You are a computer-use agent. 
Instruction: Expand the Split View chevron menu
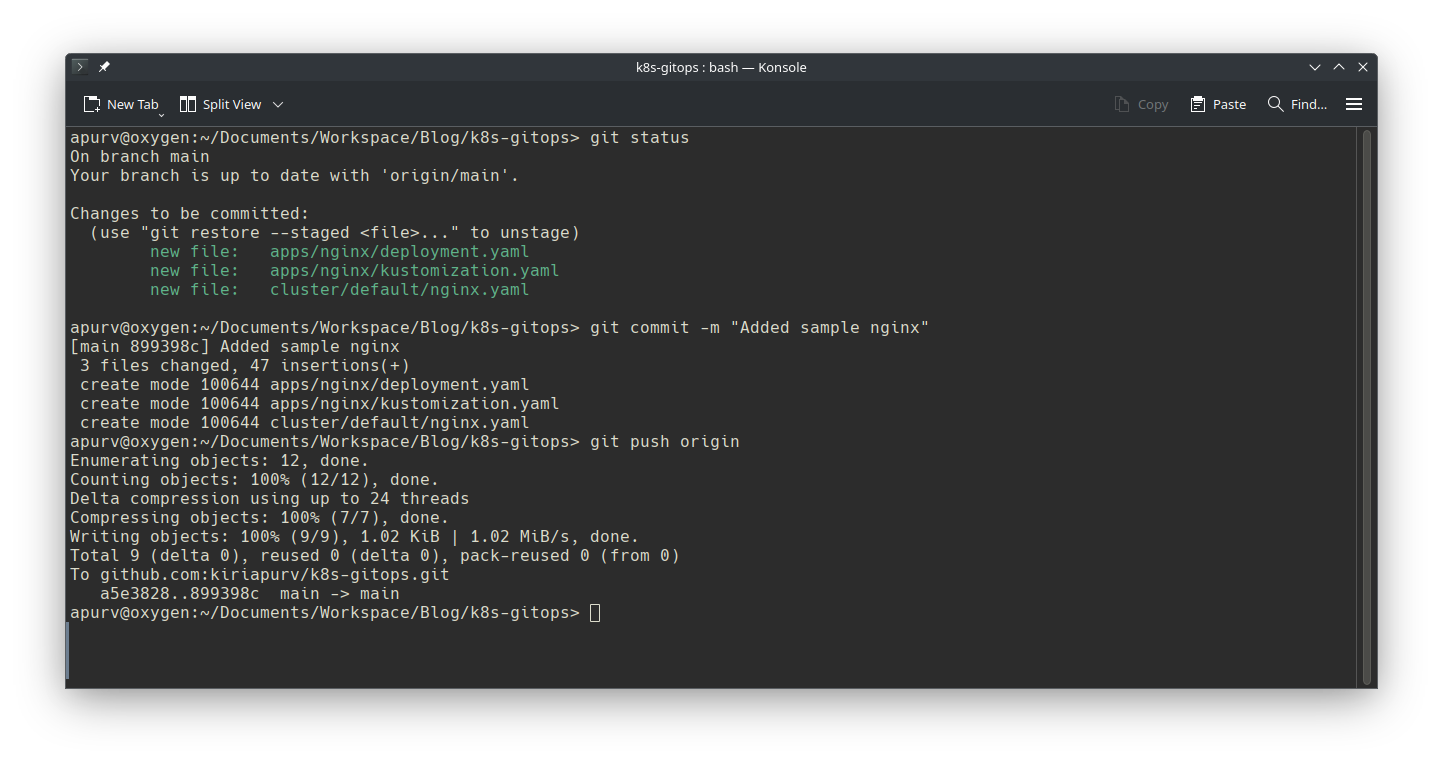pyautogui.click(x=278, y=104)
